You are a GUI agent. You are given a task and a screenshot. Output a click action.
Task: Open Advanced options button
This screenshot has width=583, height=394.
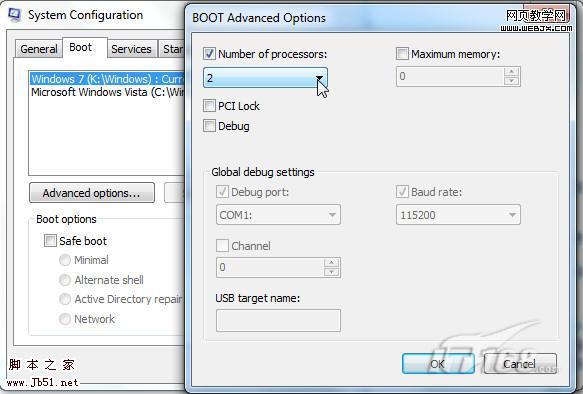pos(92,193)
